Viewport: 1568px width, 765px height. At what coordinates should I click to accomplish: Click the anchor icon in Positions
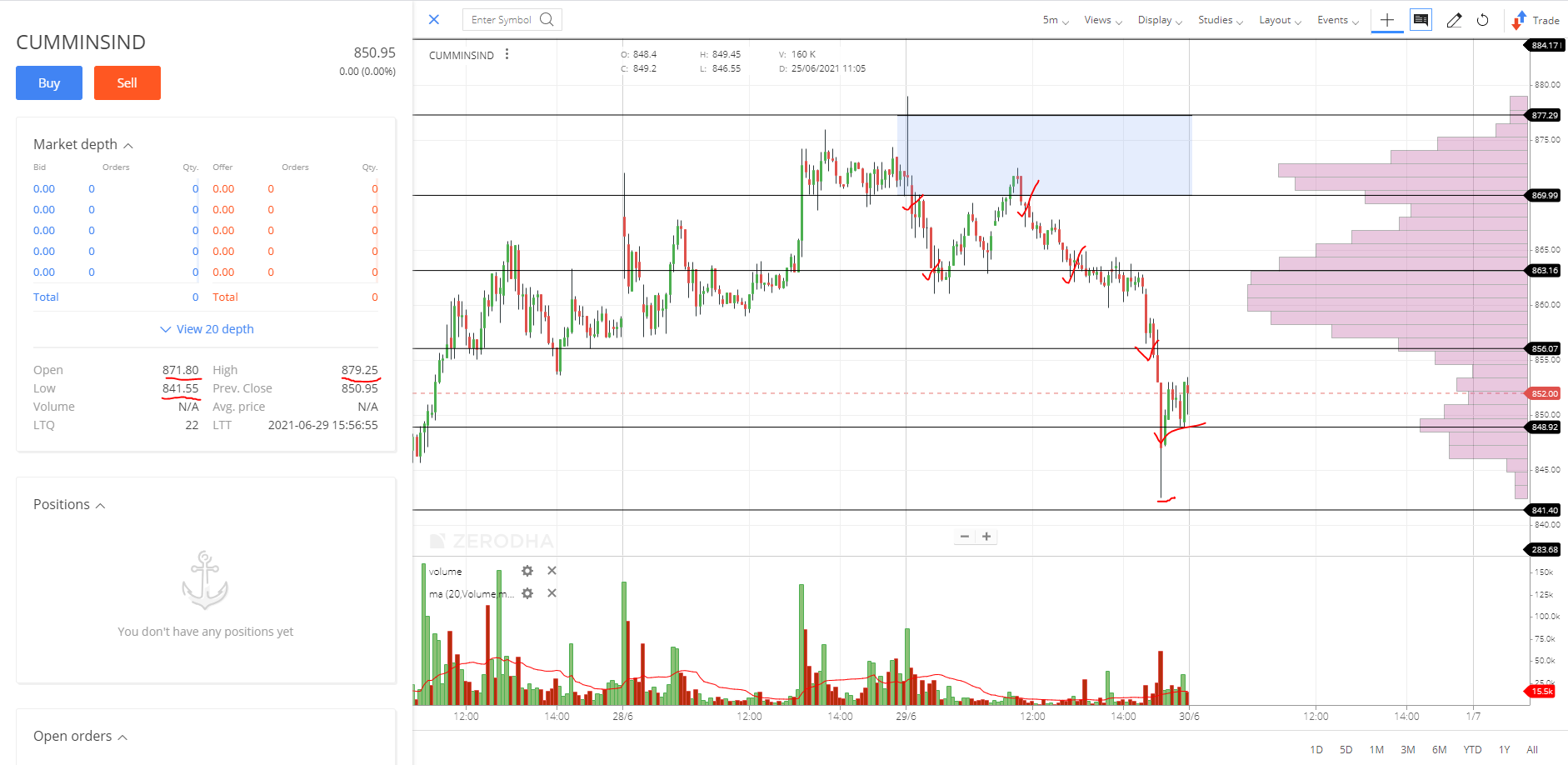pyautogui.click(x=205, y=580)
